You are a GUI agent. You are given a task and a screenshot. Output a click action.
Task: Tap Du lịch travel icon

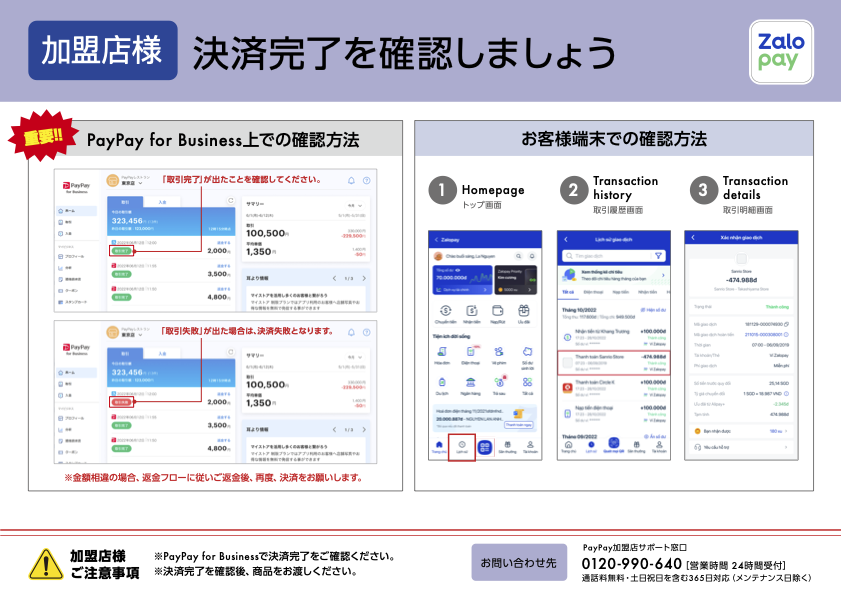[x=442, y=383]
